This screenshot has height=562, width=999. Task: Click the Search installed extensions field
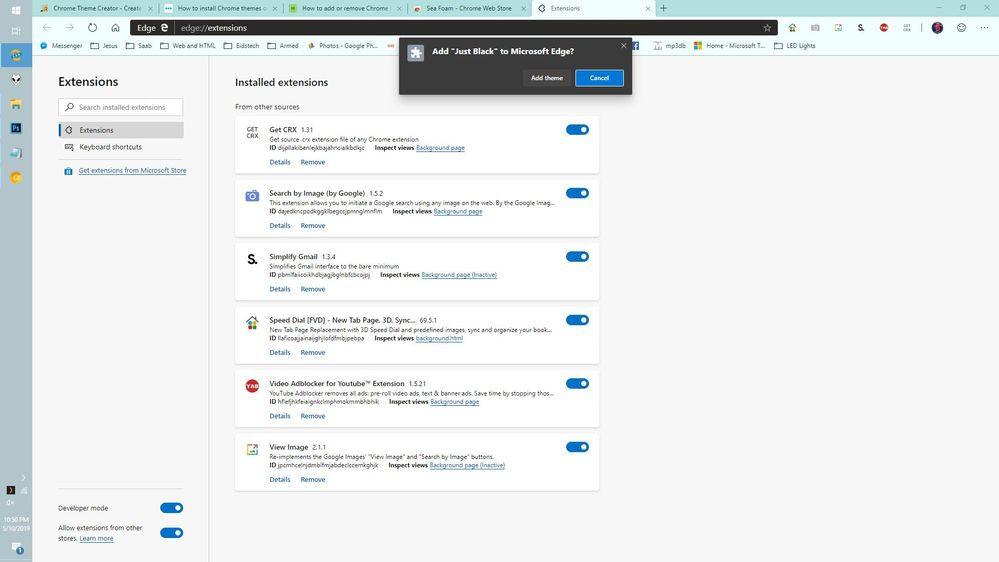[120, 107]
